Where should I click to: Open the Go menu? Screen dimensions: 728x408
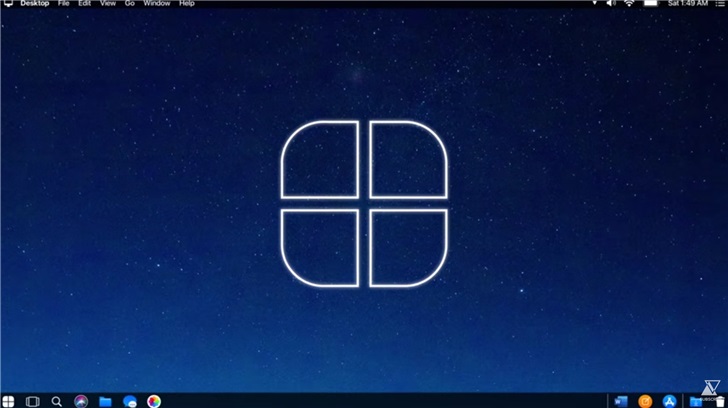pos(130,3)
